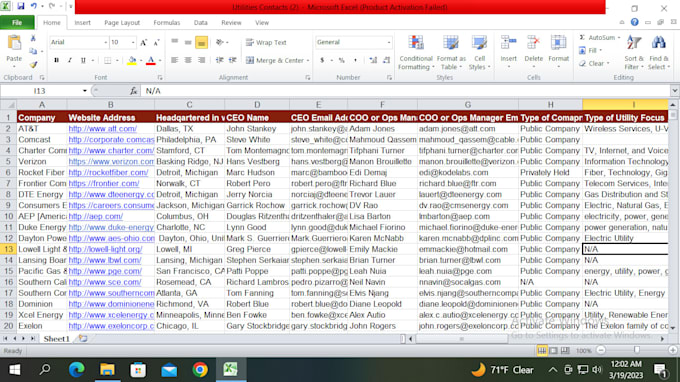
Task: Click the Save icon in Quick Access
Action: (20, 7)
